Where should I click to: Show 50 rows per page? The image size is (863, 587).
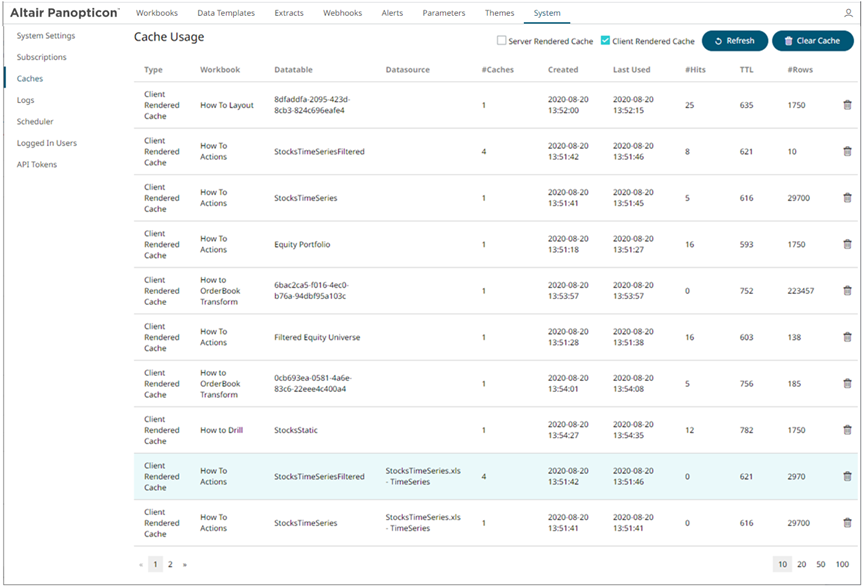click(821, 565)
